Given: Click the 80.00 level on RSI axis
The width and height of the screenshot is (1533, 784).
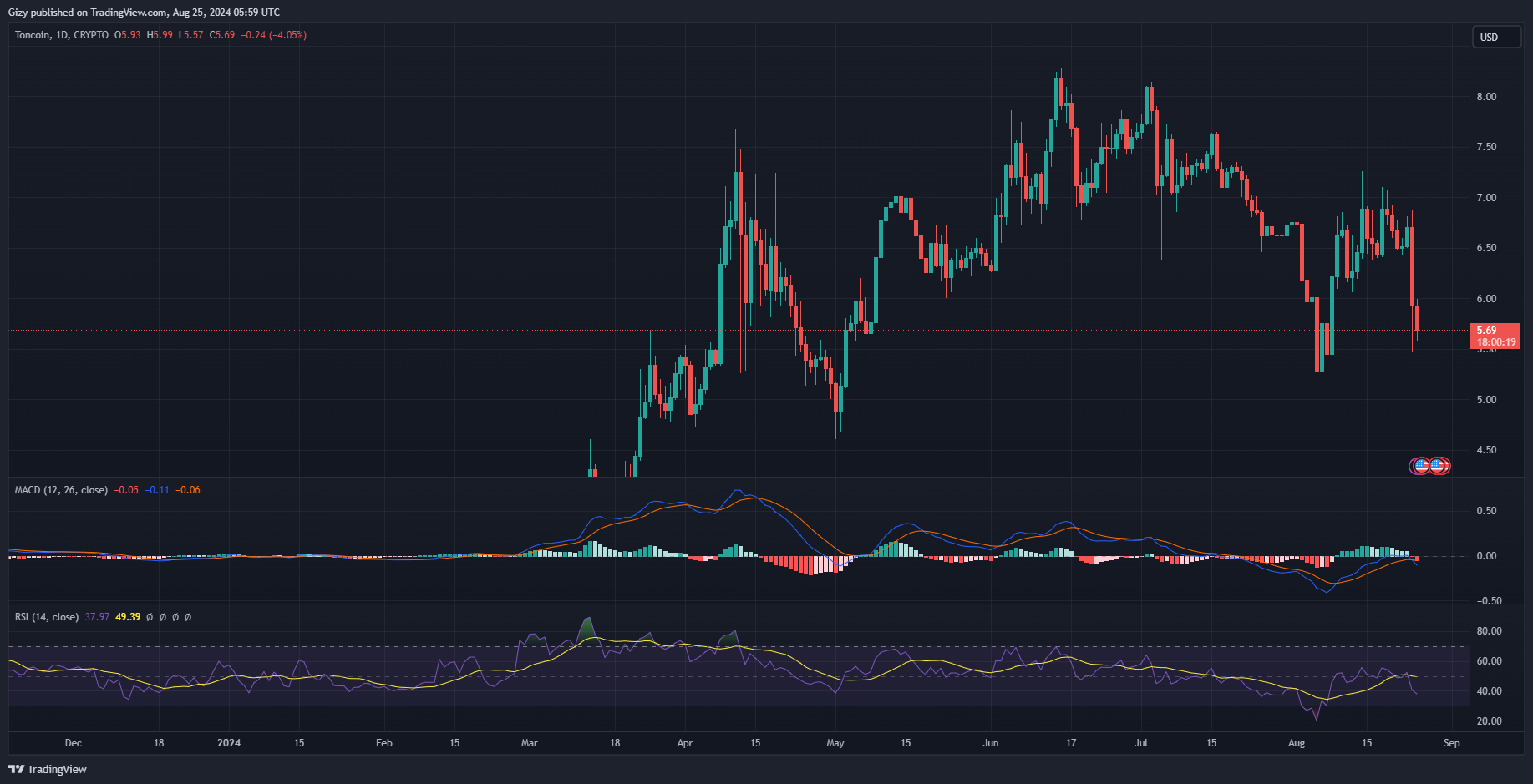Looking at the screenshot, I should pos(1489,631).
